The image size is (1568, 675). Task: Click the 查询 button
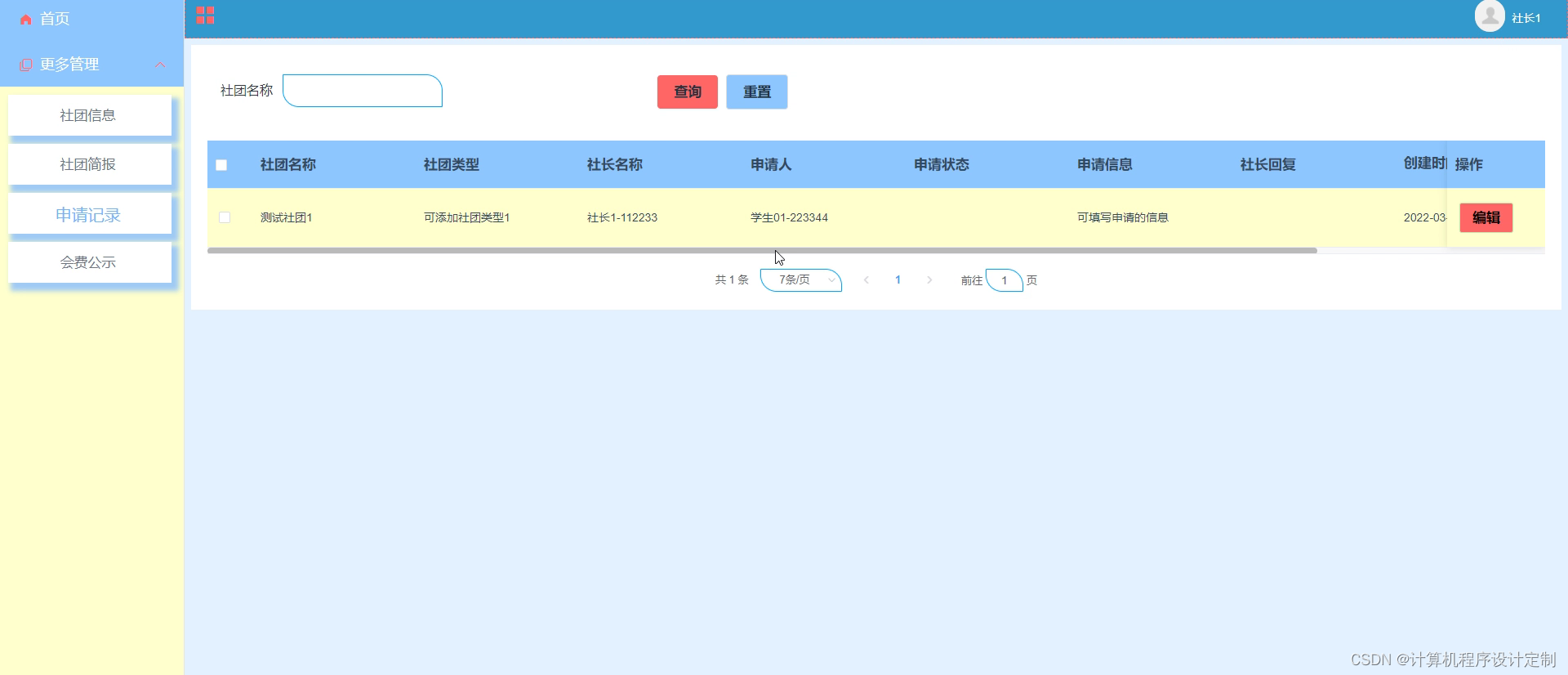coord(688,92)
